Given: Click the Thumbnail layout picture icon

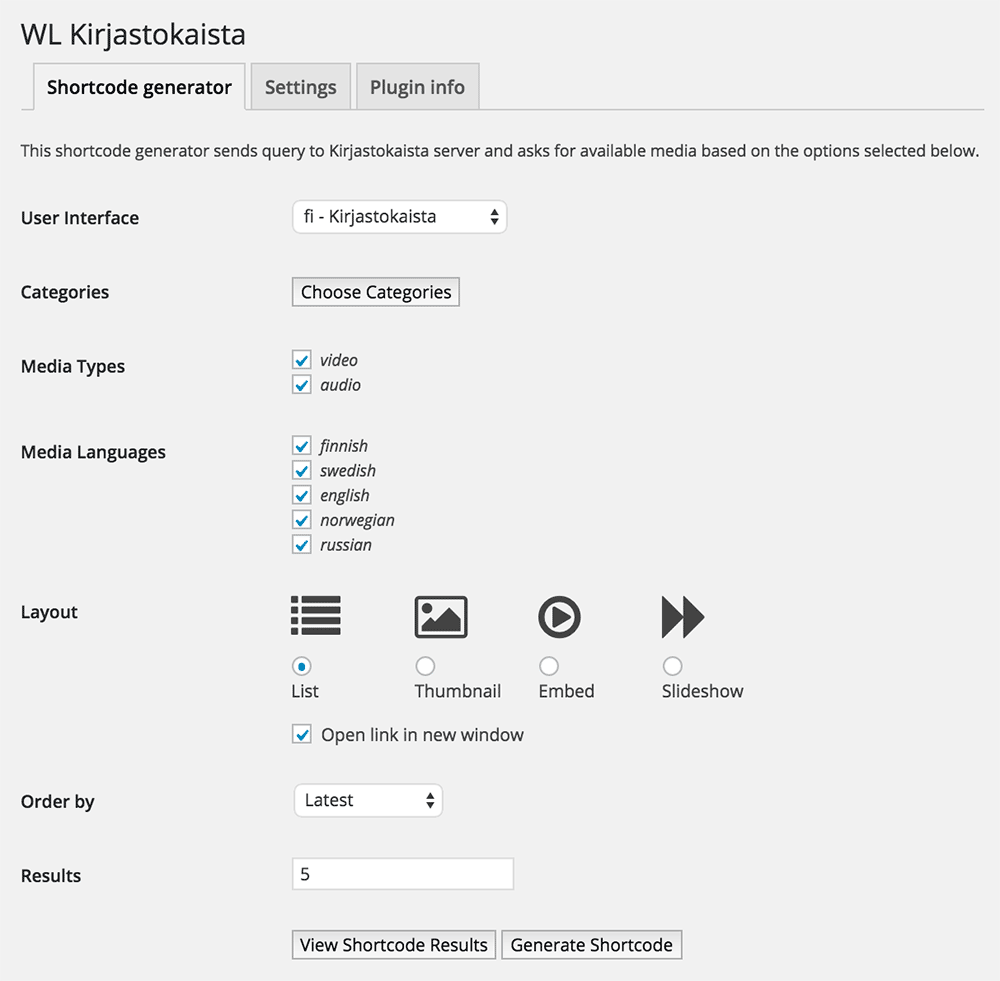Looking at the screenshot, I should [x=441, y=617].
